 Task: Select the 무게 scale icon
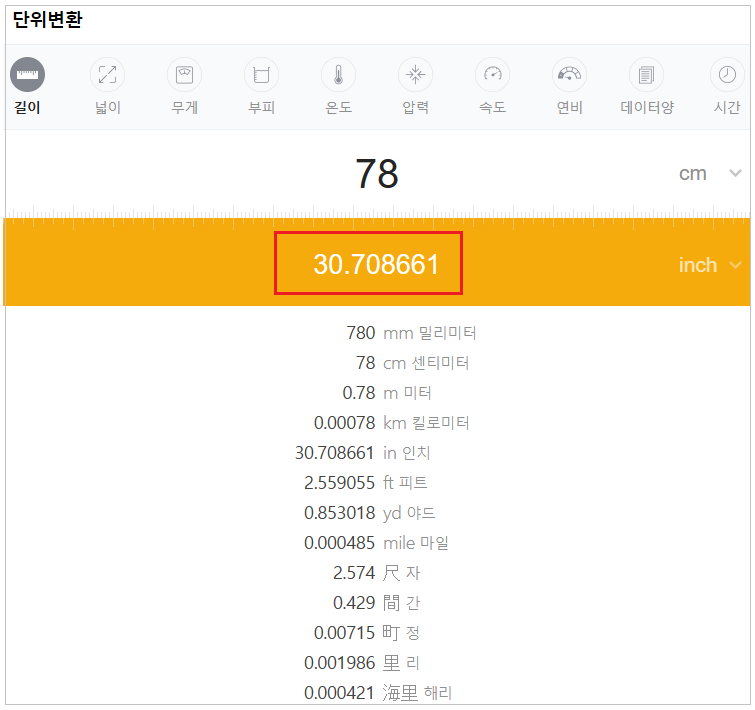click(184, 75)
